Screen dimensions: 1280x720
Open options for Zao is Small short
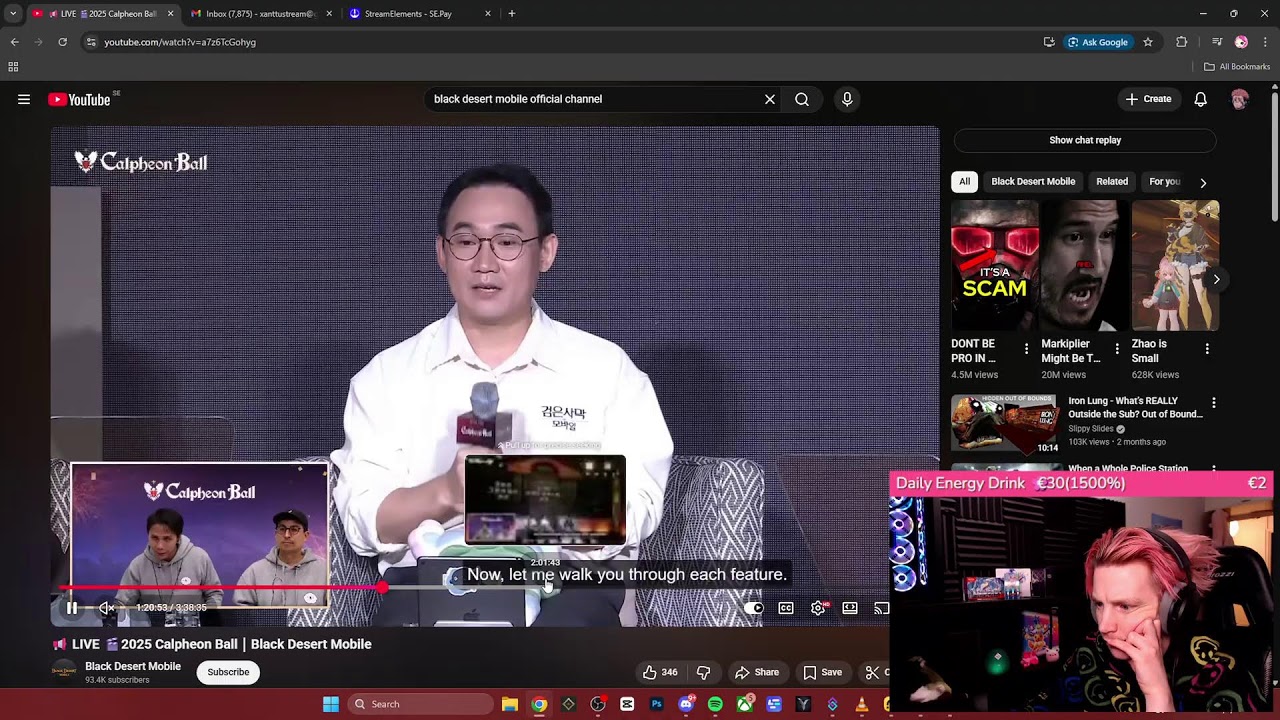[1207, 349]
